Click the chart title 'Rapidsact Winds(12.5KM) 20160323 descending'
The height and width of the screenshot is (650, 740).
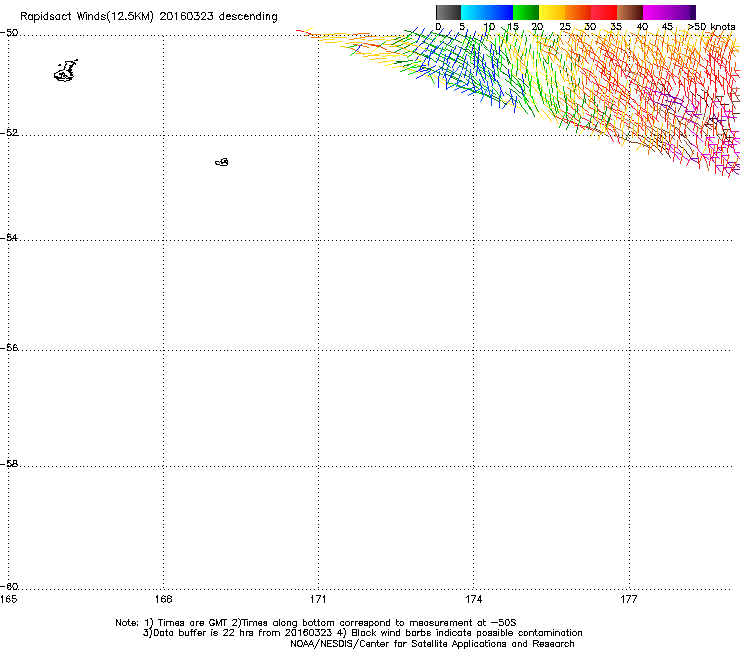pyautogui.click(x=149, y=17)
